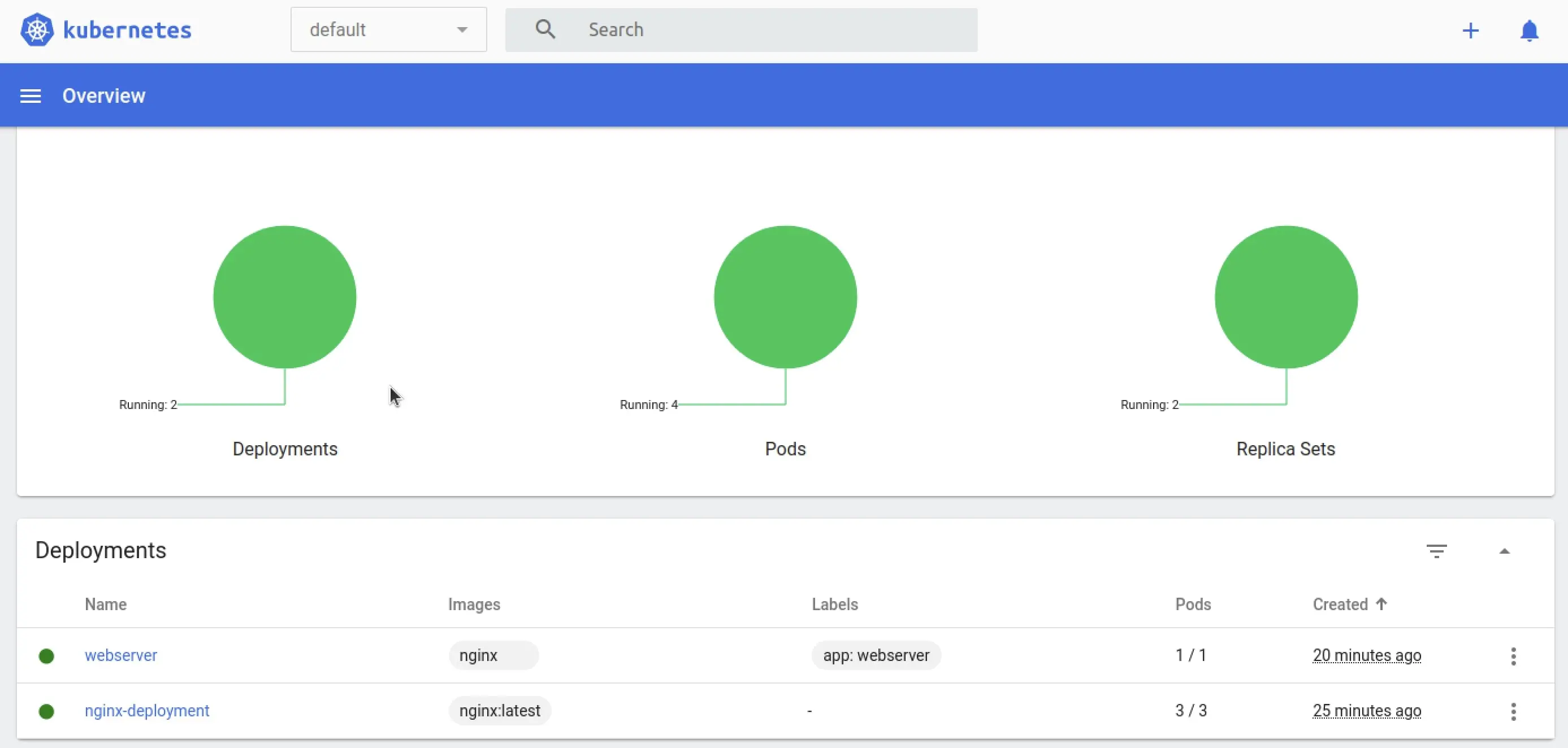
Task: Click the search magnifier icon
Action: (x=545, y=29)
